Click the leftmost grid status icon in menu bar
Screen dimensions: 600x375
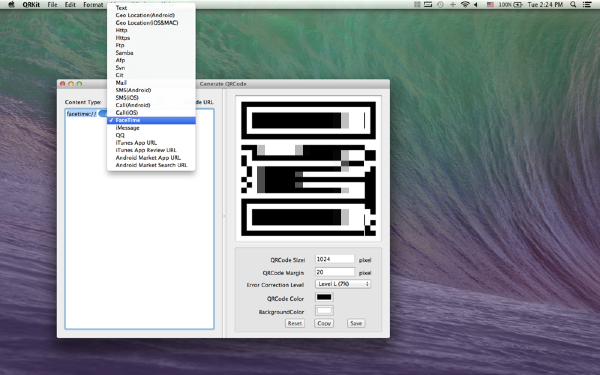[x=417, y=5]
